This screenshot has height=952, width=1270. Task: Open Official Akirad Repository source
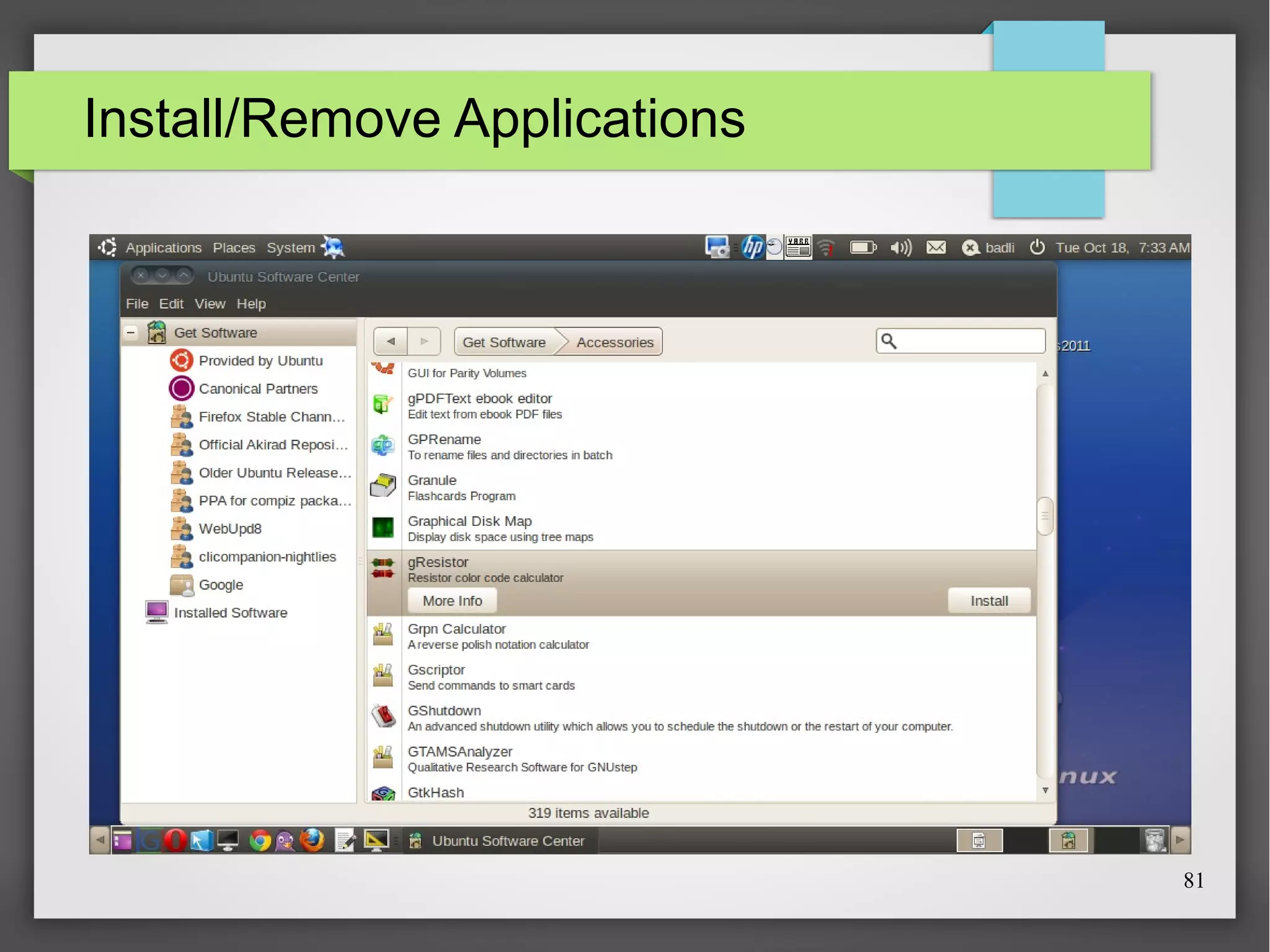click(273, 444)
